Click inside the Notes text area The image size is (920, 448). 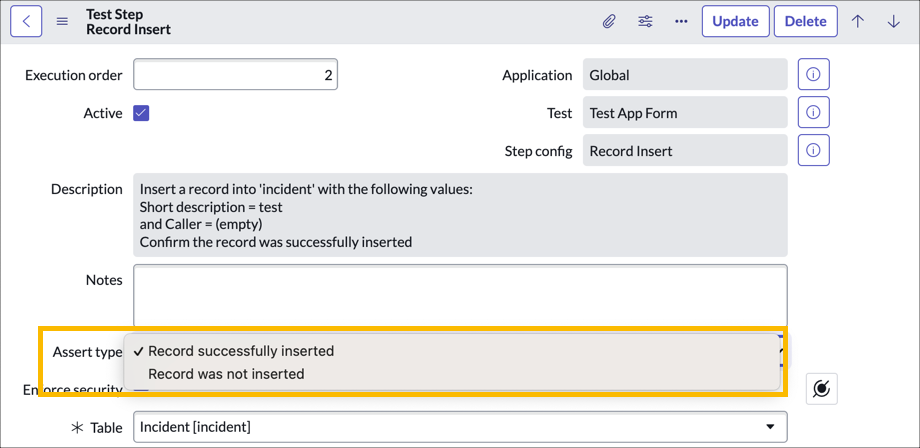pyautogui.click(x=460, y=294)
